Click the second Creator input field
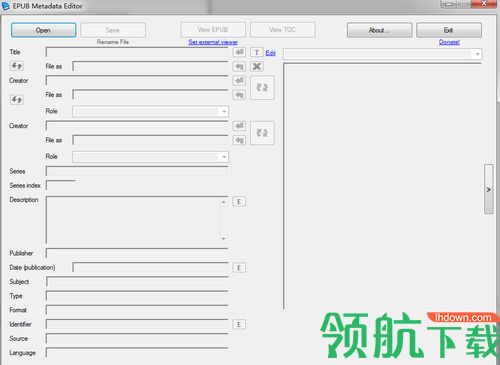 pos(137,126)
